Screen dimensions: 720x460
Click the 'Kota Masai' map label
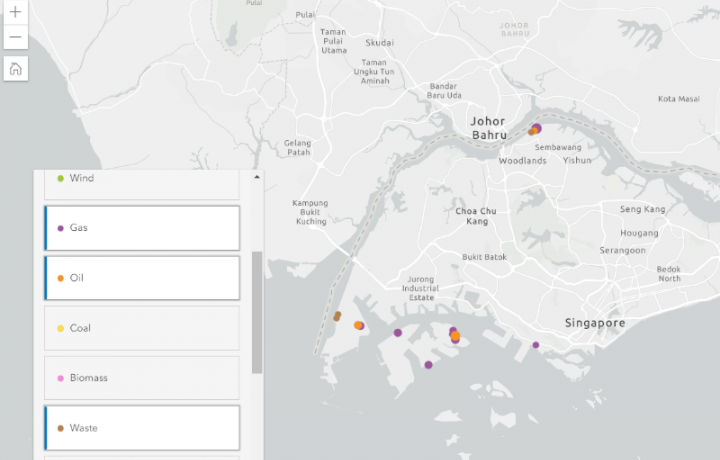pyautogui.click(x=679, y=99)
